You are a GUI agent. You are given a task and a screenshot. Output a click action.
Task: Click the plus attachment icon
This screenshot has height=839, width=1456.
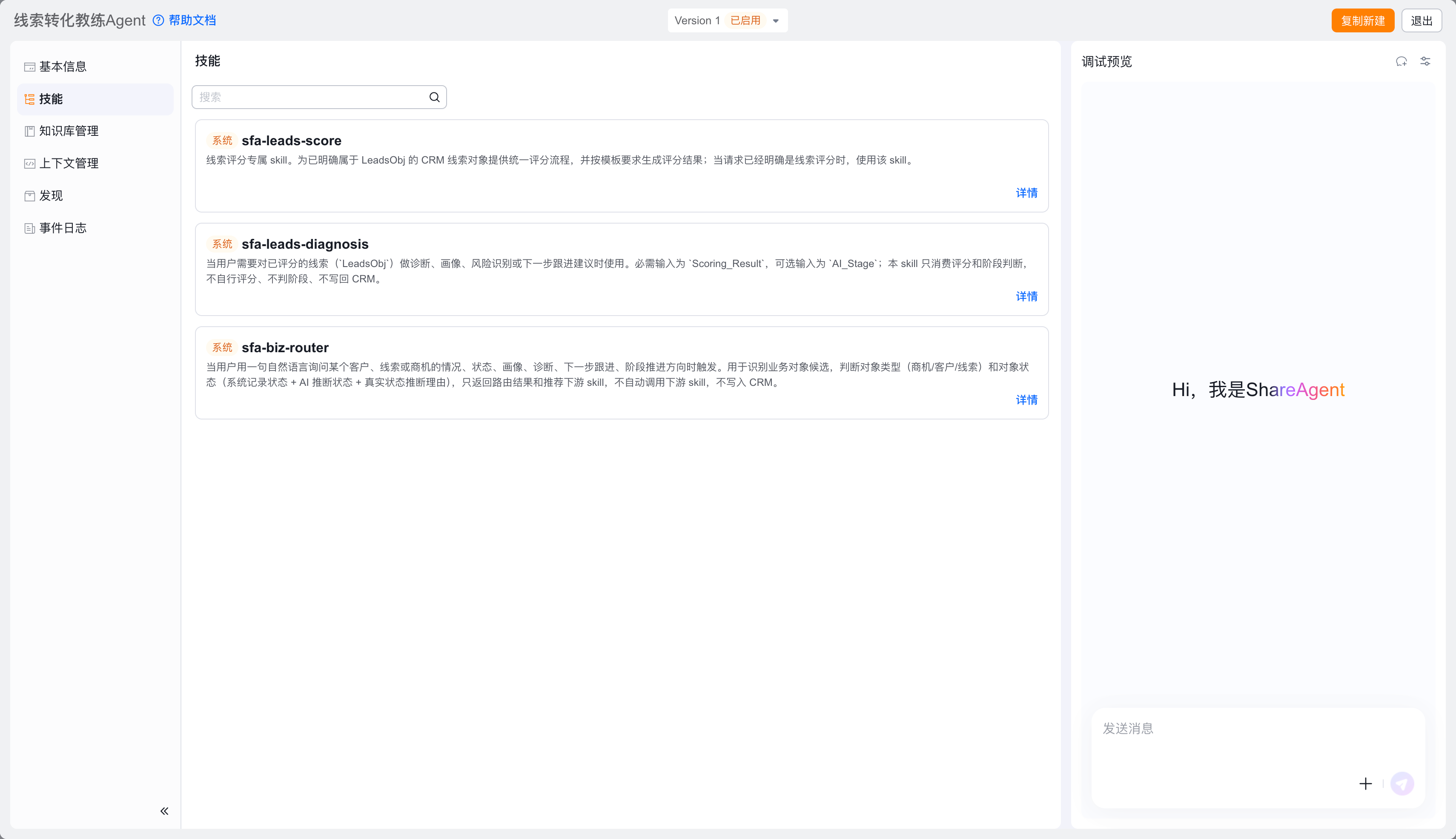click(x=1366, y=784)
